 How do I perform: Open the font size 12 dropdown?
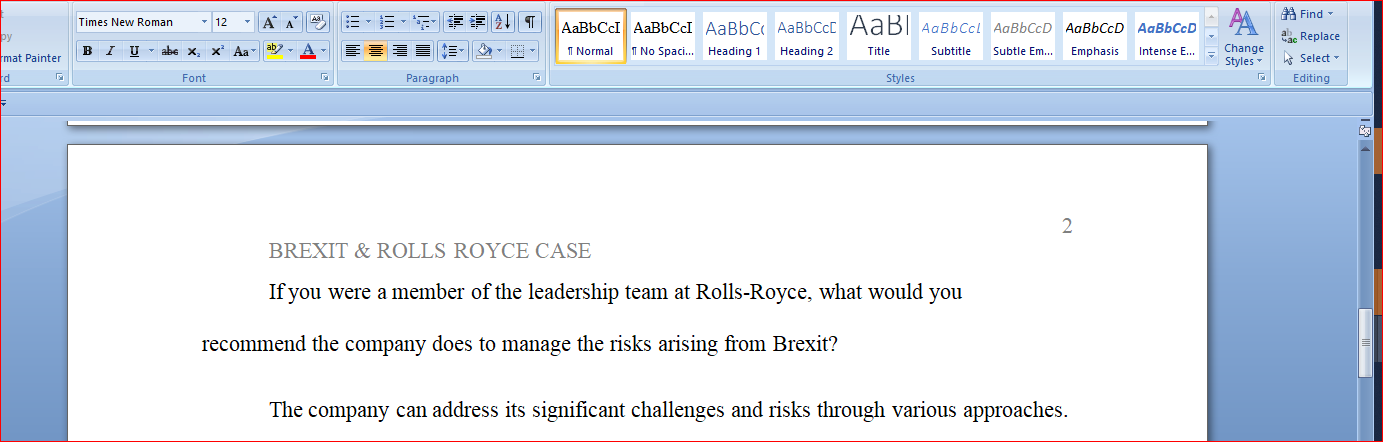coord(248,22)
